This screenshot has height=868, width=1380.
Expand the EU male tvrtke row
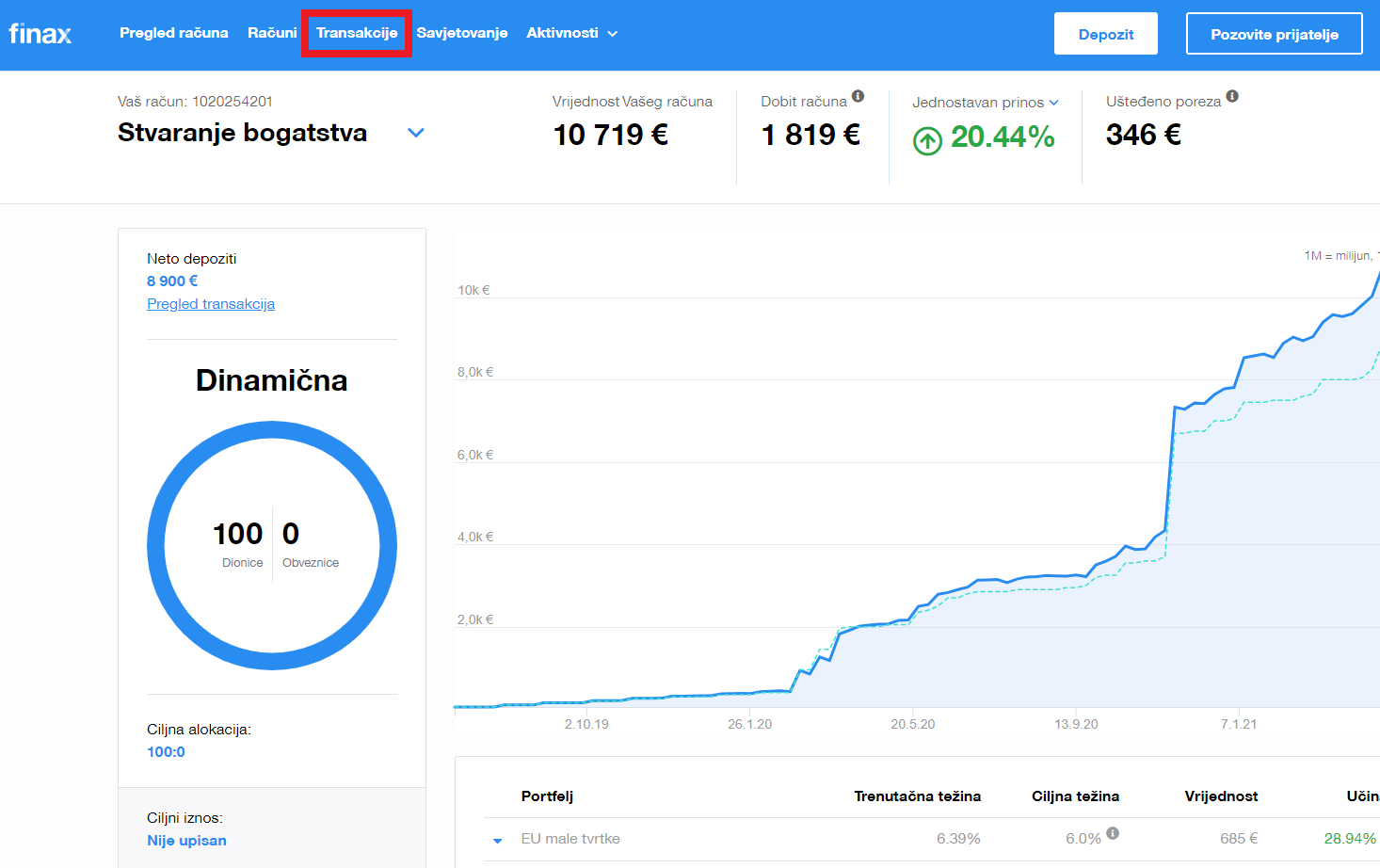498,840
